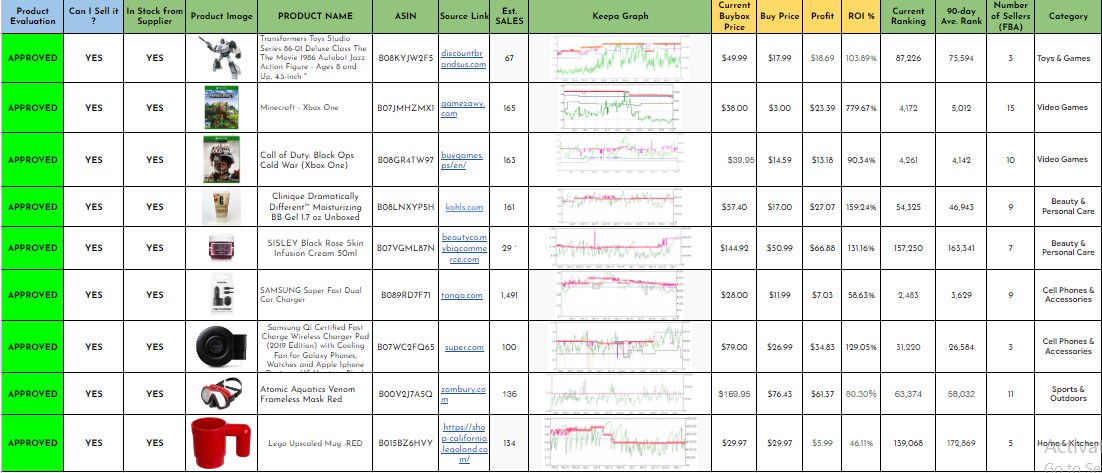Select the SISLEY Black Rose cream jar image
Screen dimensions: 1102x473
222,249
